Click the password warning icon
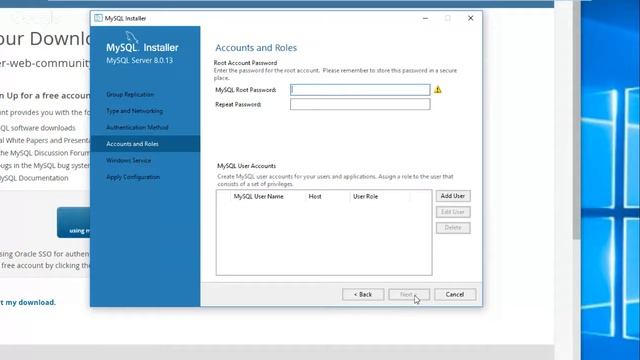The image size is (640, 360). 438,89
